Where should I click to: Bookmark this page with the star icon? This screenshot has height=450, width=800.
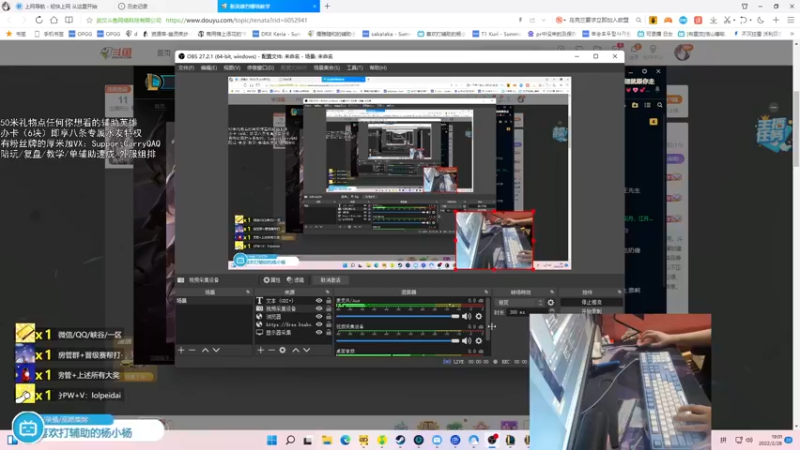(89, 20)
